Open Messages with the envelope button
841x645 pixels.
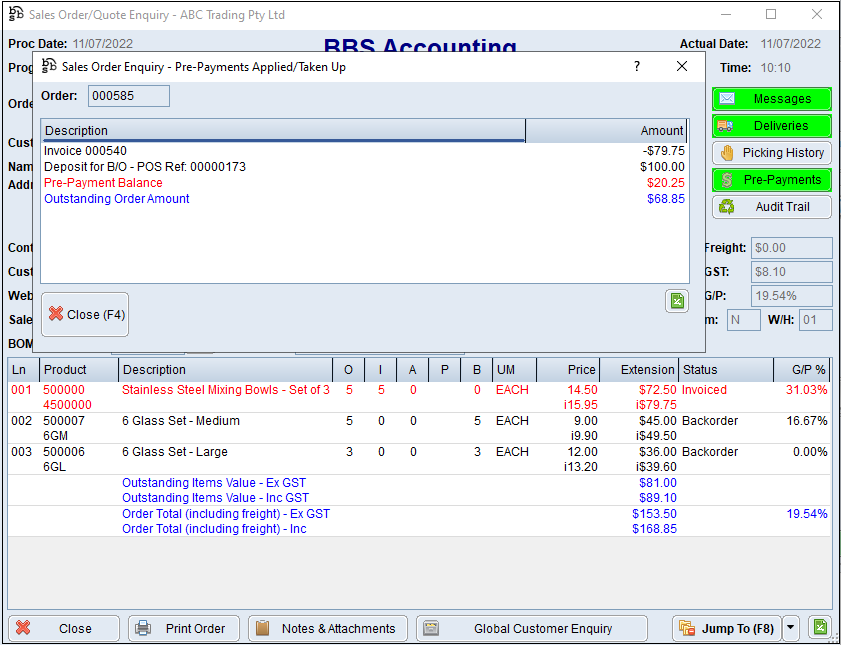click(x=771, y=99)
